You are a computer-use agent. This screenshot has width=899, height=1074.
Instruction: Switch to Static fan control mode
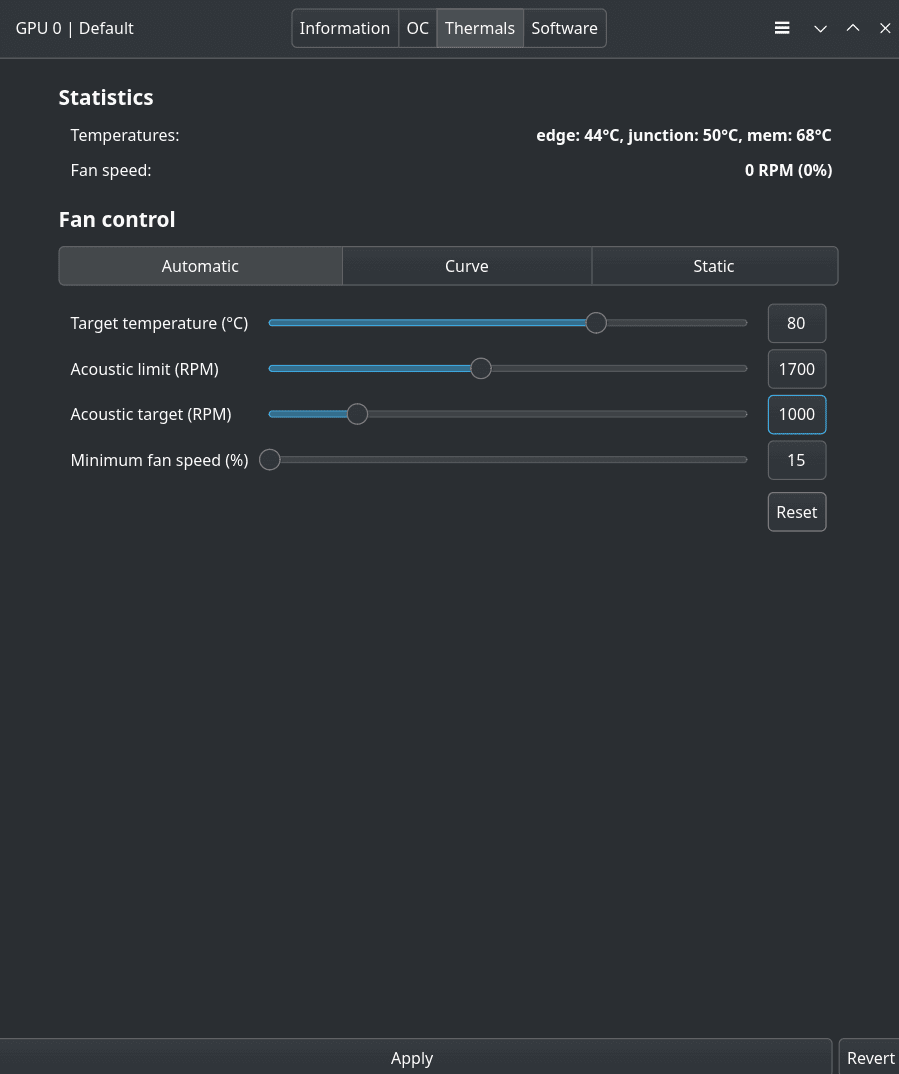(x=714, y=266)
